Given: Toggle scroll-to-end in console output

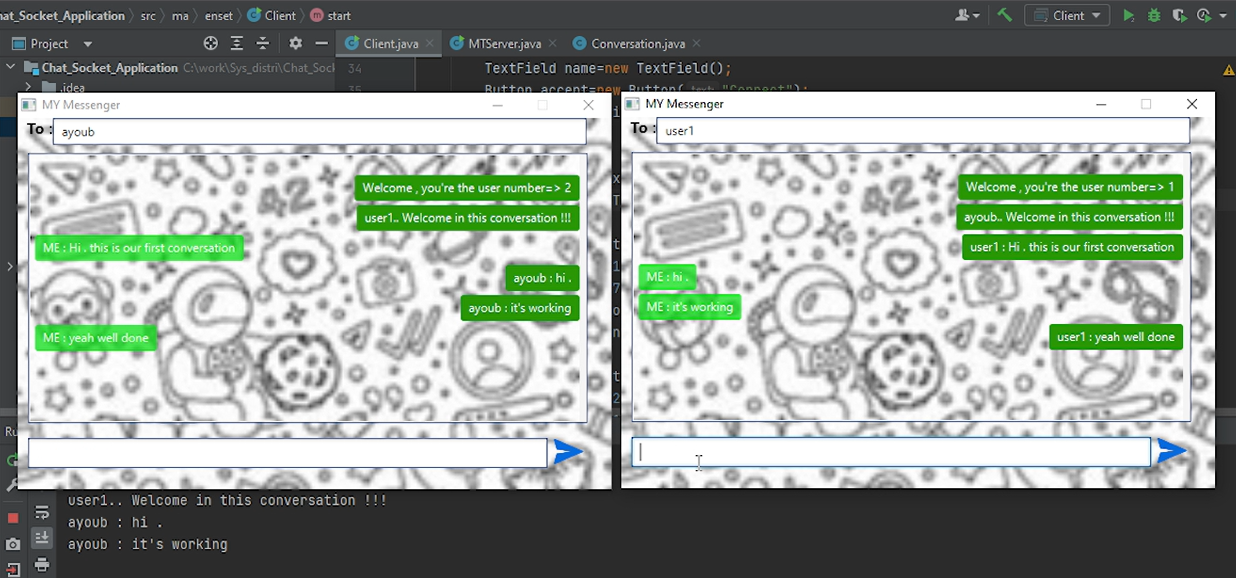Looking at the screenshot, I should [42, 537].
